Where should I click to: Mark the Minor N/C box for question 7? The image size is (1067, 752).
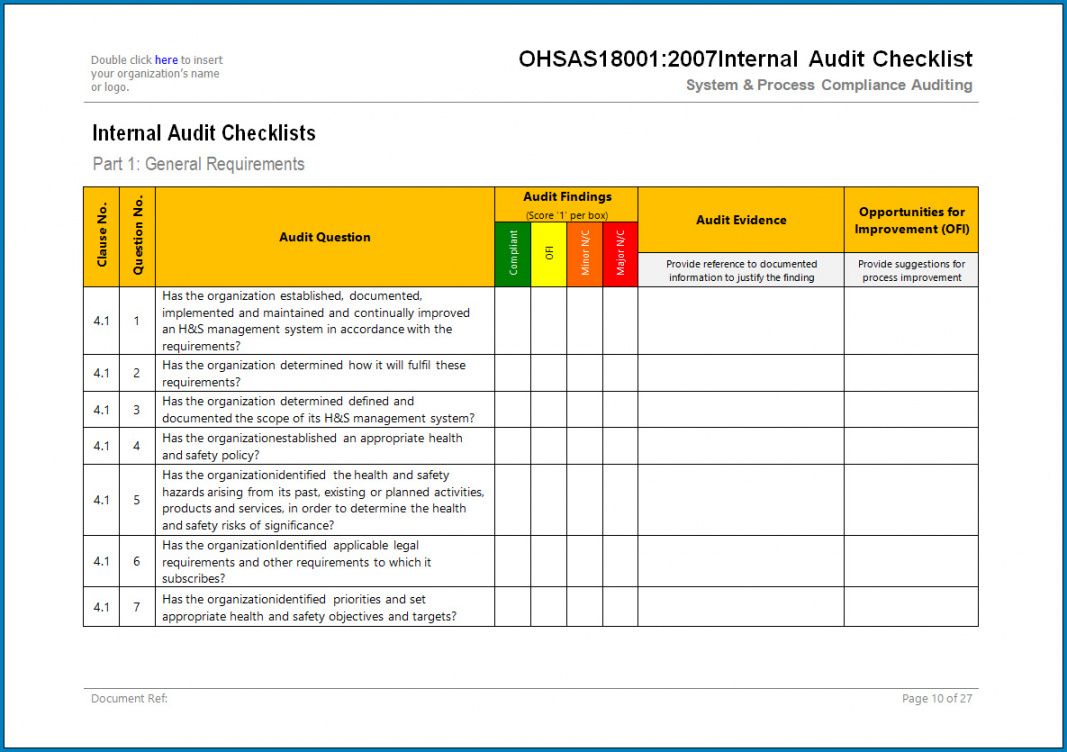click(584, 606)
